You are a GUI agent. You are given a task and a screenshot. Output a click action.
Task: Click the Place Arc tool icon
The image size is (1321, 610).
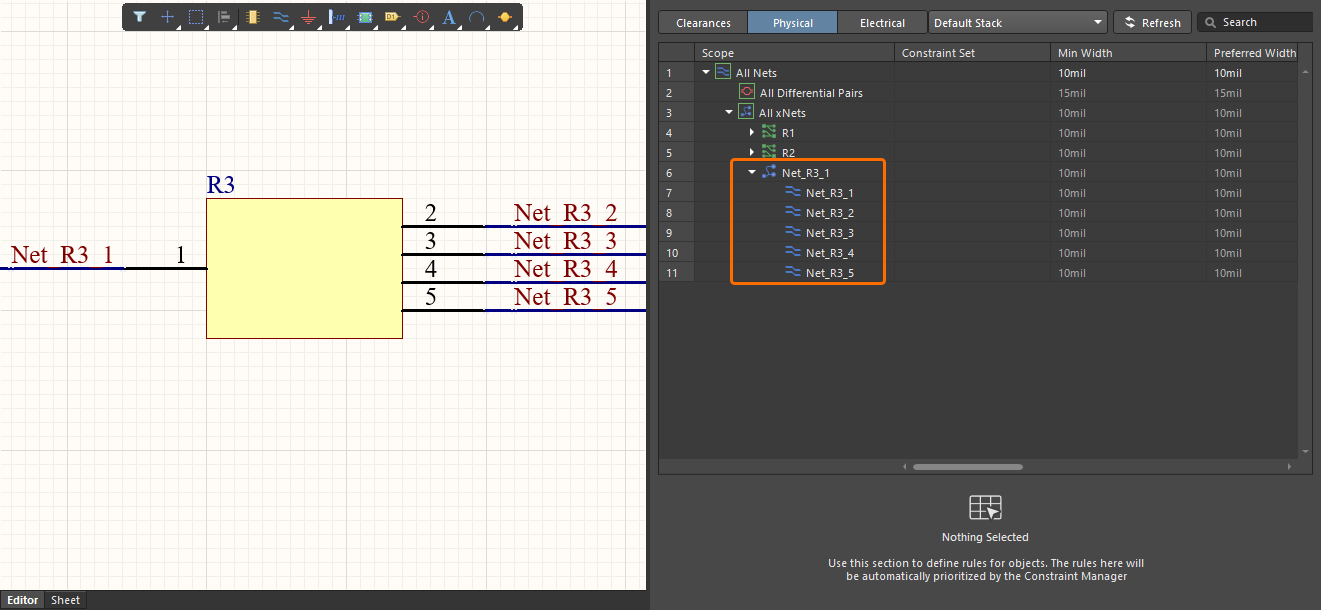477,17
